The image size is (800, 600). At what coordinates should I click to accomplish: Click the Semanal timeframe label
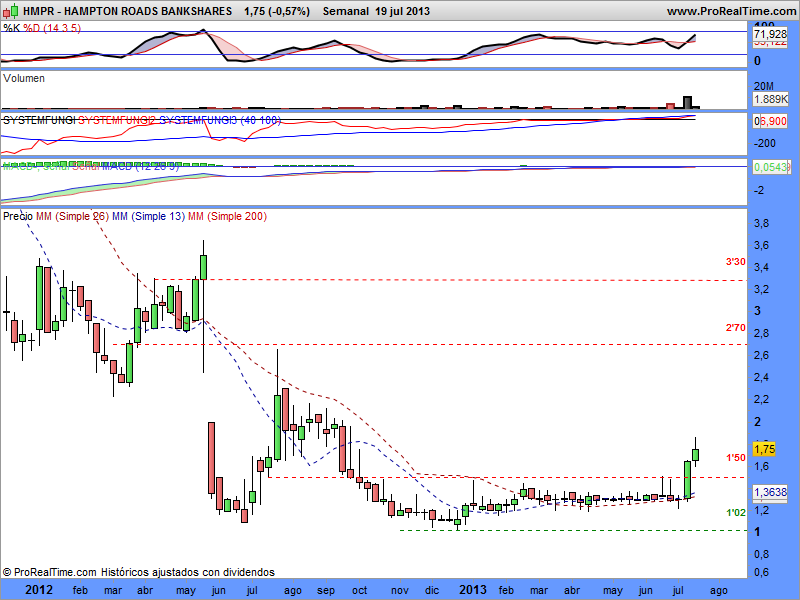pos(345,11)
